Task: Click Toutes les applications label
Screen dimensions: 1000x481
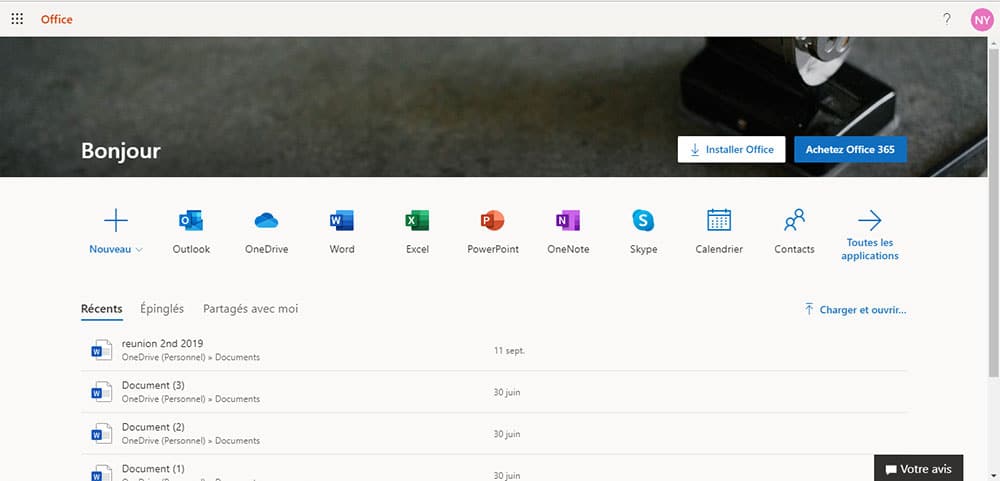Action: (x=869, y=249)
